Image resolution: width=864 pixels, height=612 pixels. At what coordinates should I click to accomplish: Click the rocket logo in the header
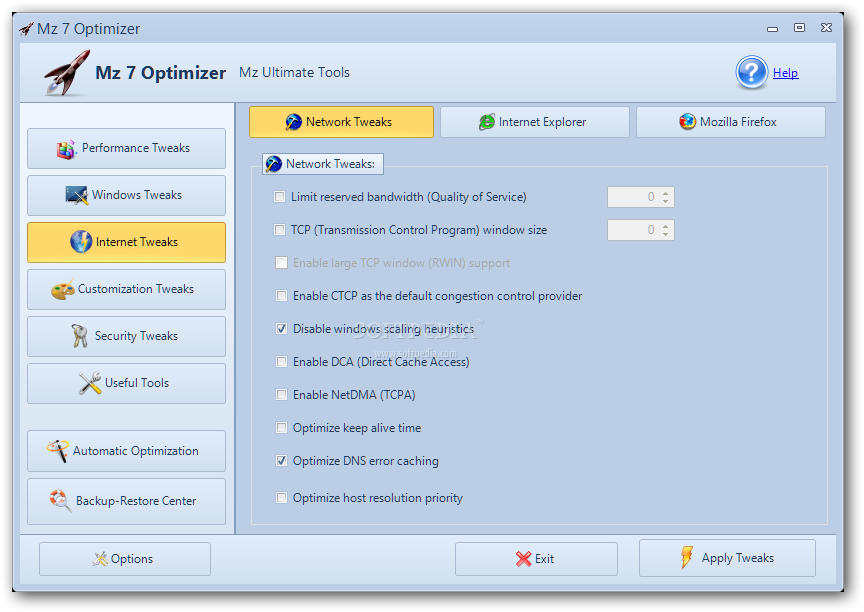click(67, 73)
